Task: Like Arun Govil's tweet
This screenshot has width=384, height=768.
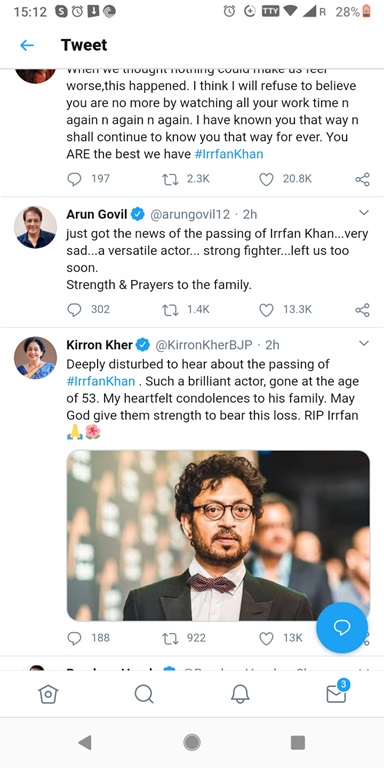Action: click(x=266, y=310)
